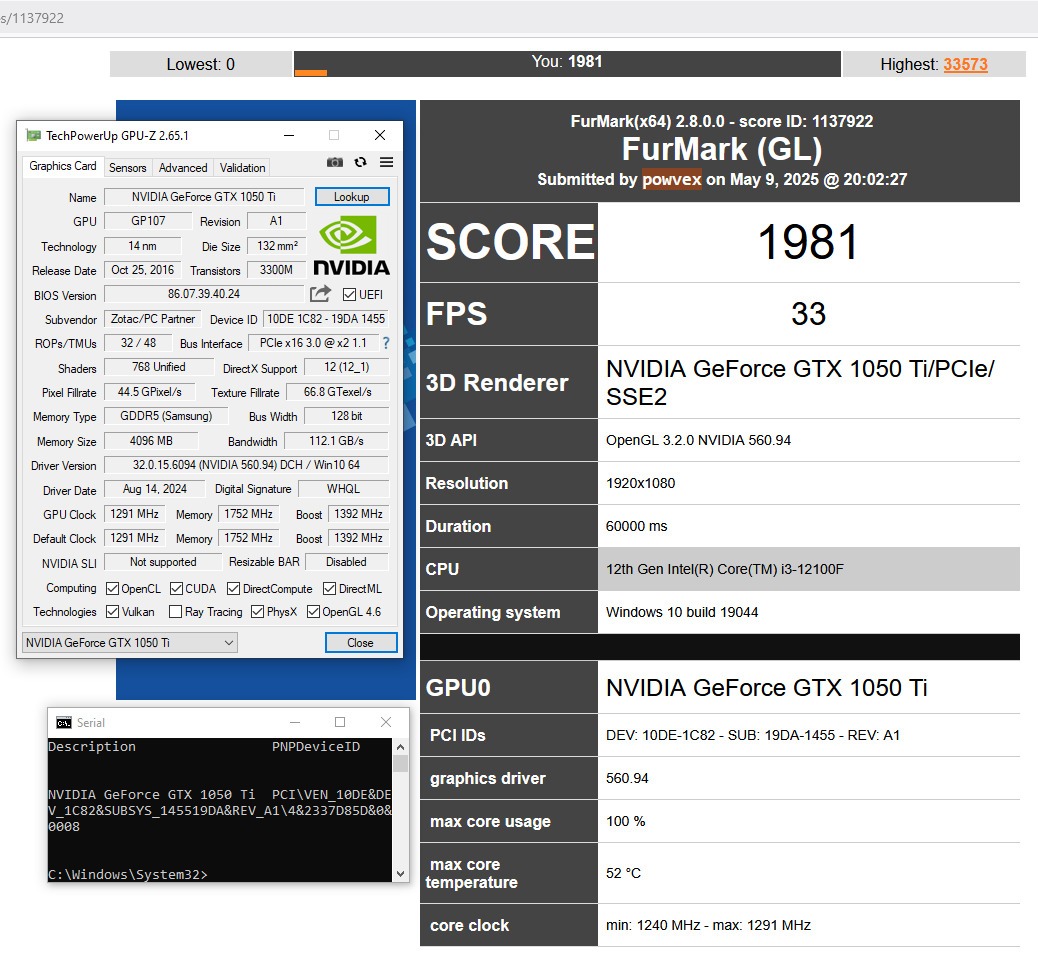1038x957 pixels.
Task: Click the CPU row i3-12100F text
Action: pos(725,569)
